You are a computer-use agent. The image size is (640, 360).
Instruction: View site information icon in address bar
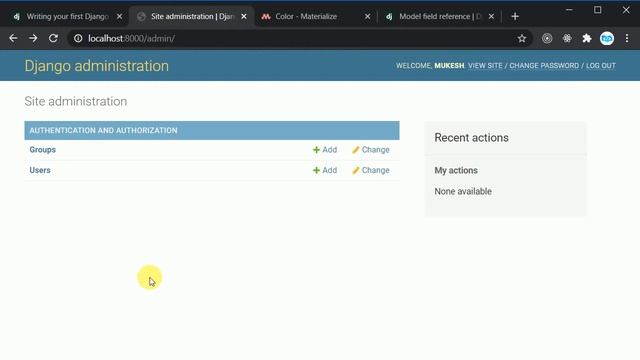coord(78,38)
